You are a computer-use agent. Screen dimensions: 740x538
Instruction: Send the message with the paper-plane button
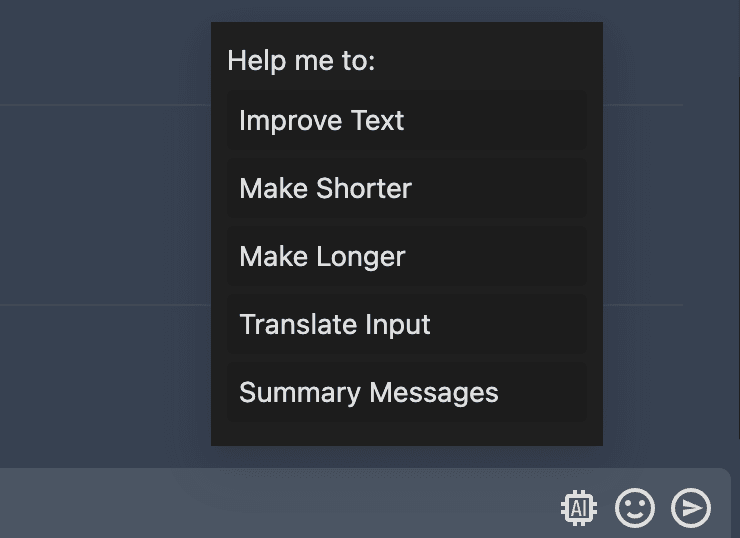(690, 508)
